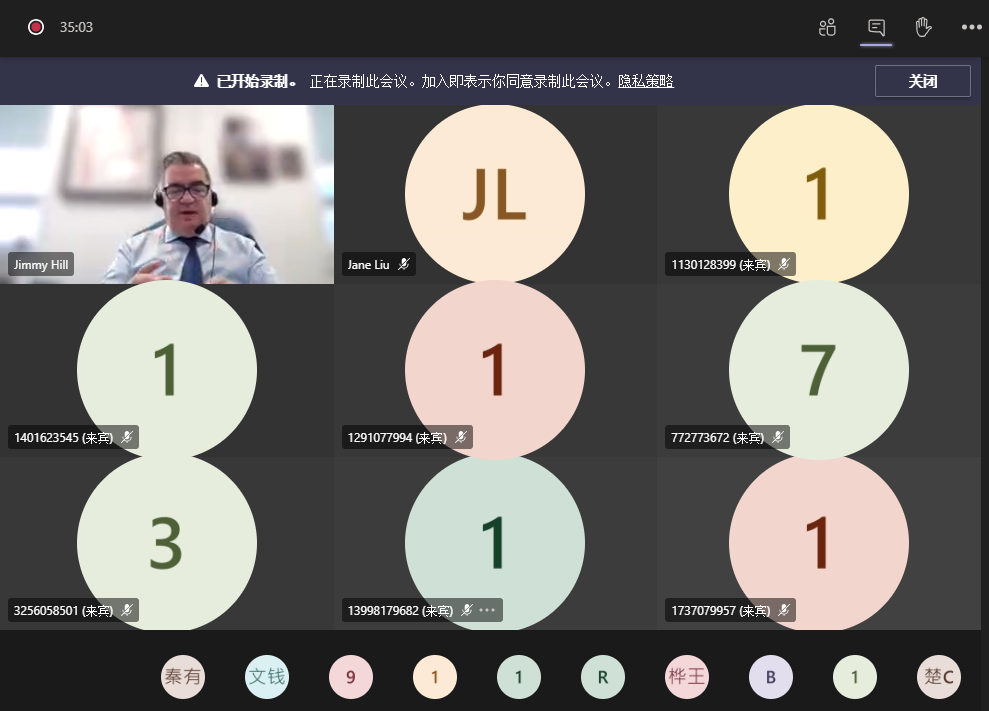Click the 桦王 participant avatar
The width and height of the screenshot is (989, 711).
pos(687,677)
